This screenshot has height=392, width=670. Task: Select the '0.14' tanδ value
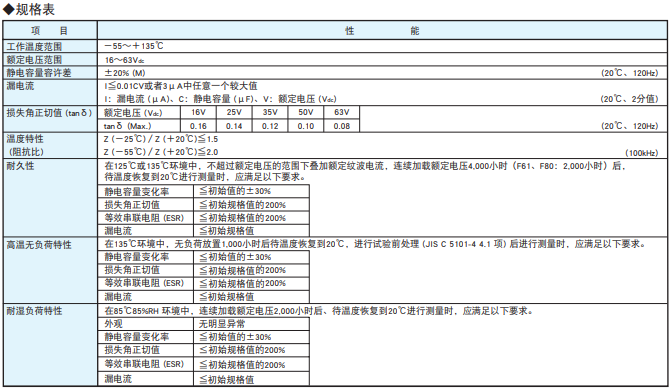[x=234, y=126]
